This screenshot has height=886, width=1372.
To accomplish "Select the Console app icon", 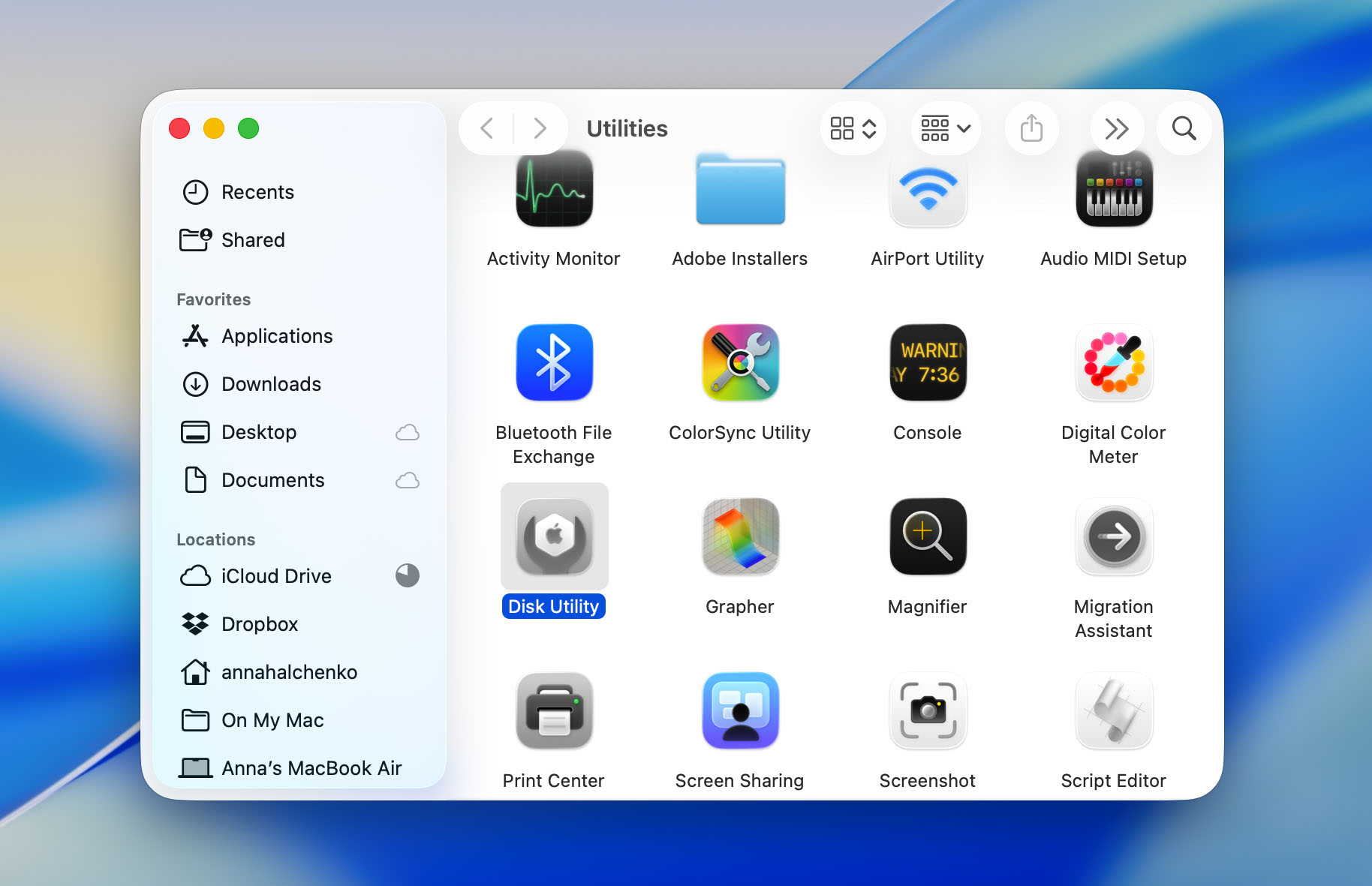I will tap(928, 362).
